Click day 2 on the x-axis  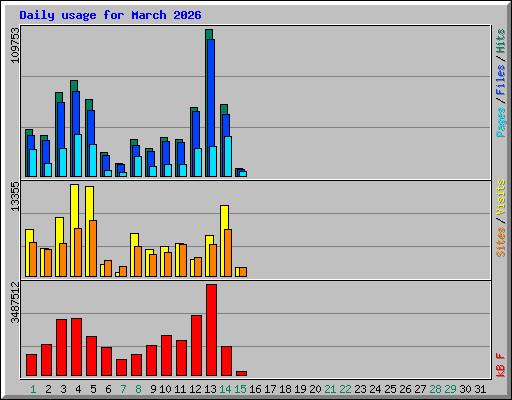(48, 389)
